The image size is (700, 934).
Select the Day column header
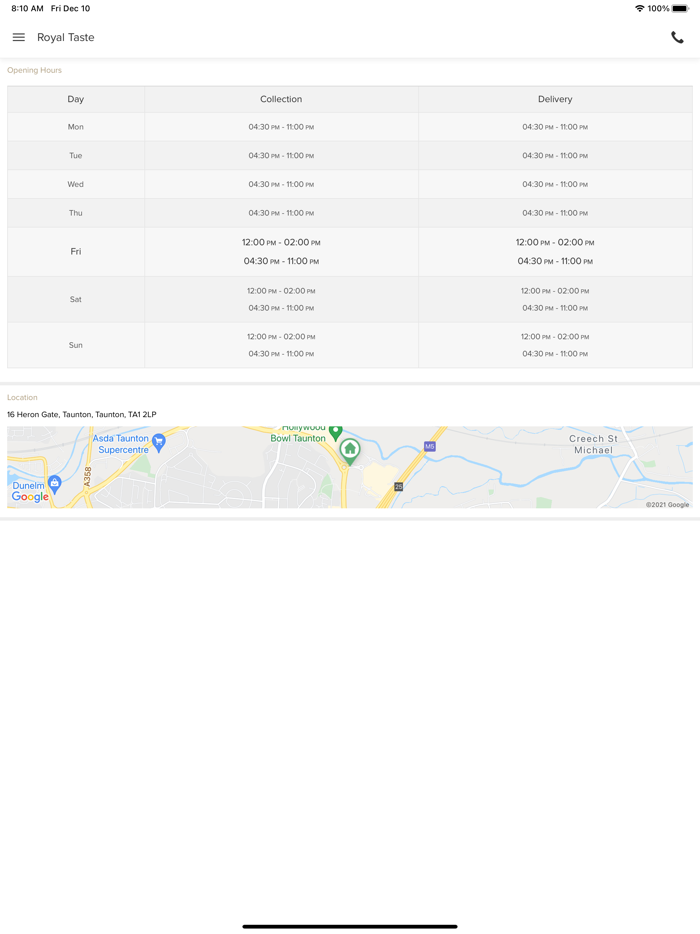click(76, 99)
